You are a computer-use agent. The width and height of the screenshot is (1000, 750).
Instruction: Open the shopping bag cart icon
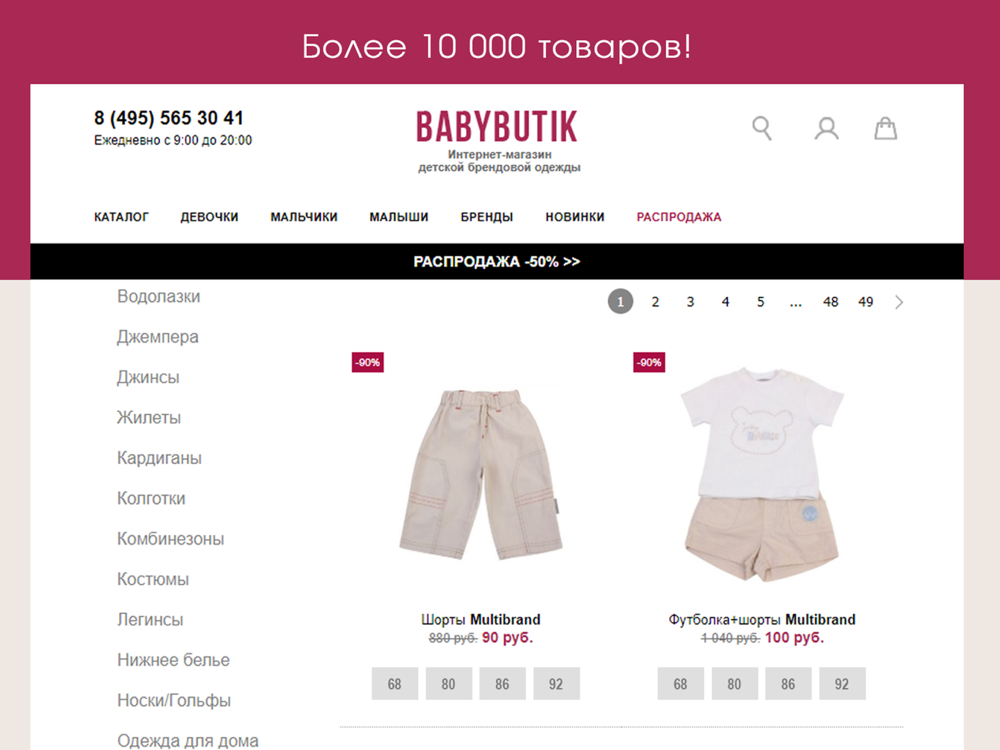click(x=885, y=128)
